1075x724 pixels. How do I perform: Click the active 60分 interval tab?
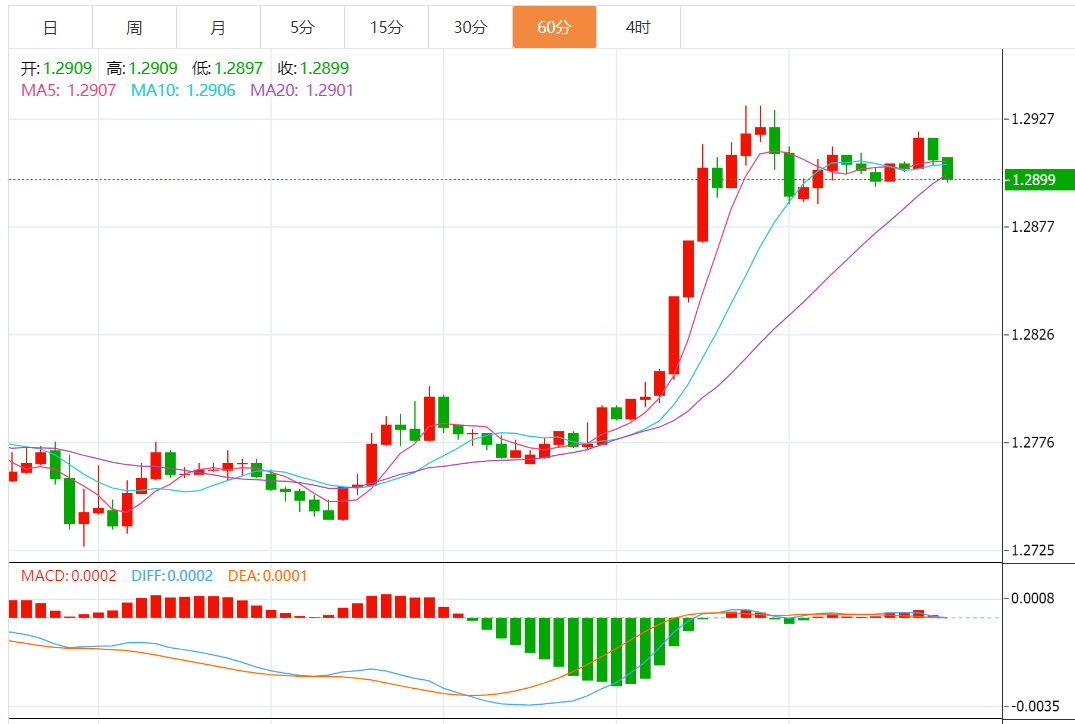(x=555, y=27)
